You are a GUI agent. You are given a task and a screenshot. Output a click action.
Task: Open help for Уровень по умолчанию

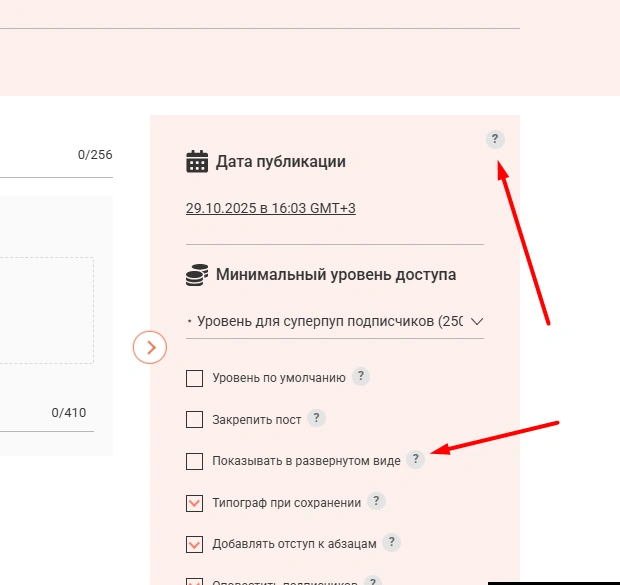[x=361, y=376]
